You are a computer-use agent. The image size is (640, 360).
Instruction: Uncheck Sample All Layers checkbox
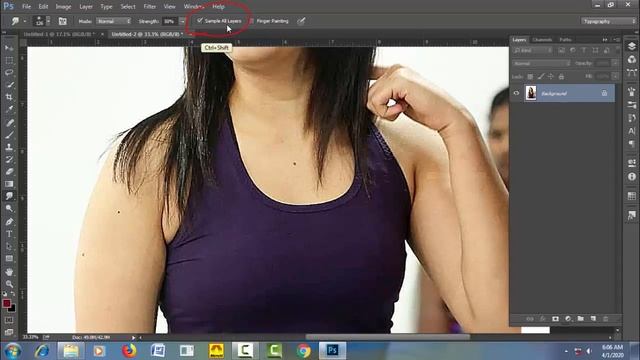200,20
